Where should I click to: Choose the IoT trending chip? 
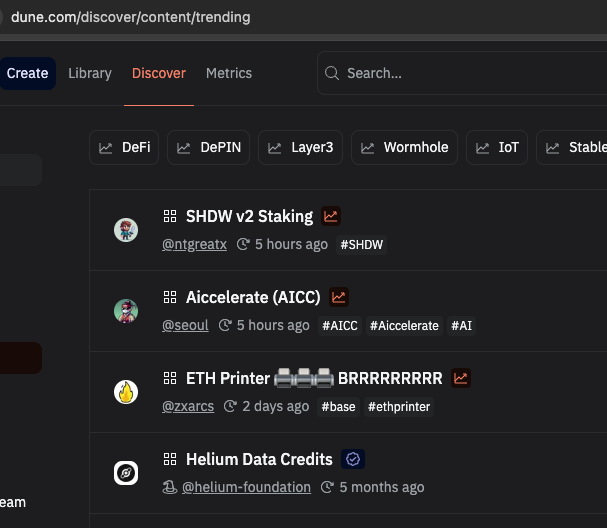497,147
